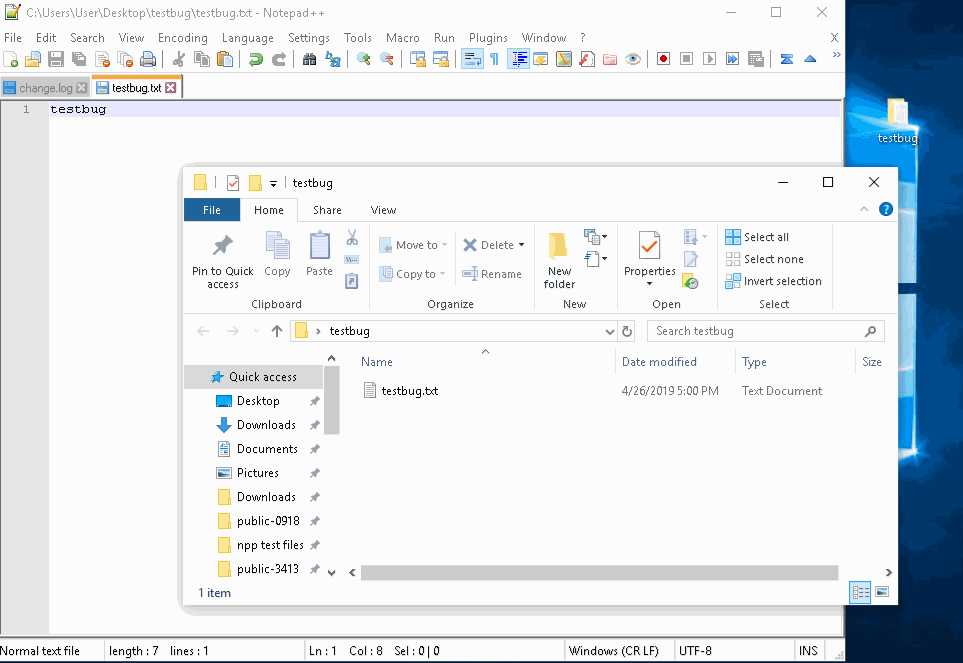This screenshot has height=663, width=963.
Task: Invert selection in File Explorer ribbon
Action: (x=774, y=281)
